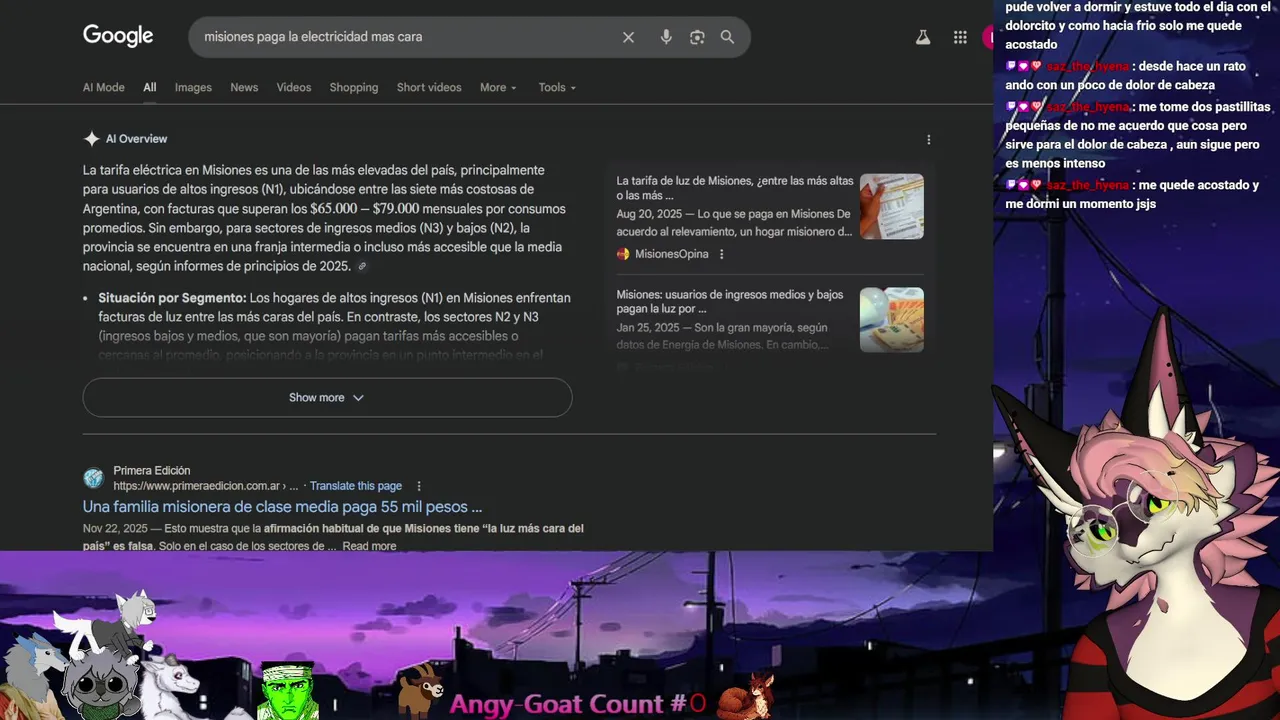
Task: Open the Tools dropdown
Action: click(557, 87)
